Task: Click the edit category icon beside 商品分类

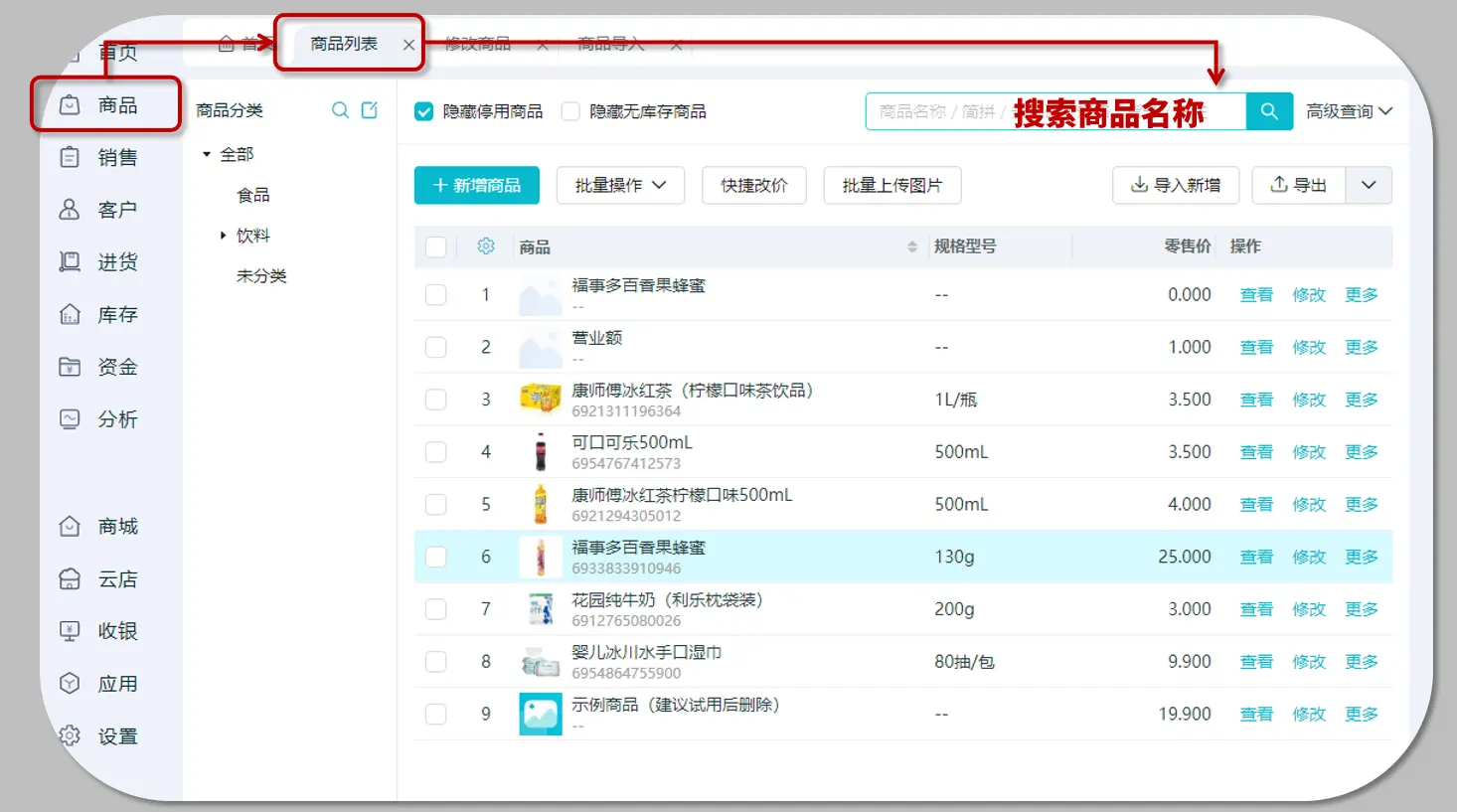Action: [370, 110]
